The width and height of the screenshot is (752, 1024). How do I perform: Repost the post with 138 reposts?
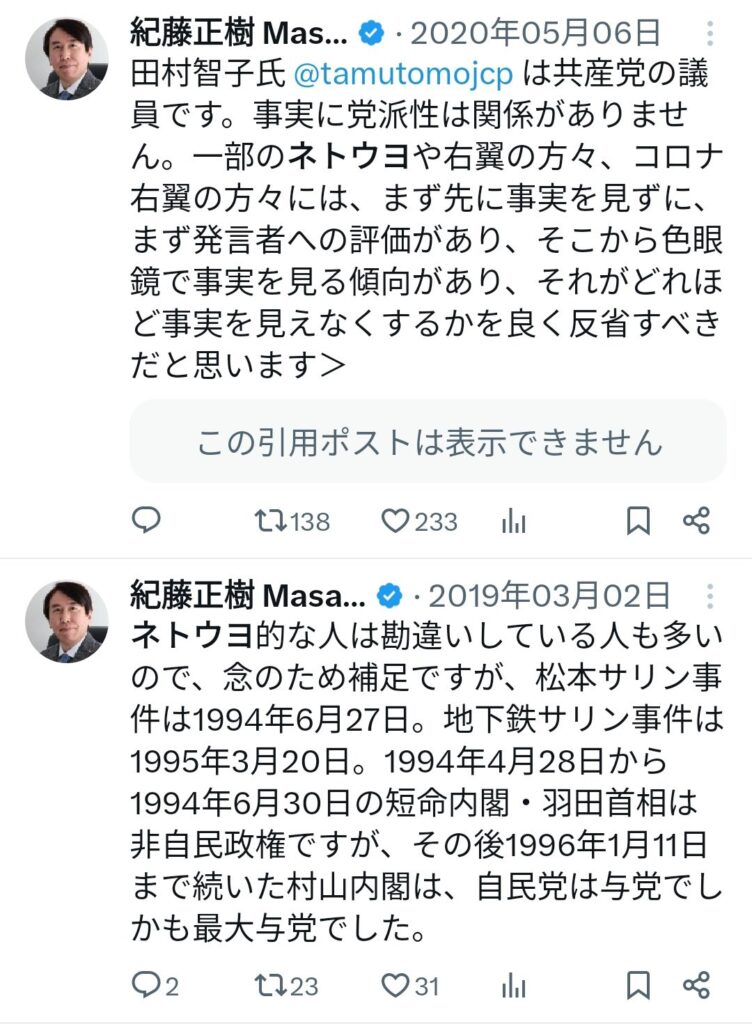coord(270,520)
